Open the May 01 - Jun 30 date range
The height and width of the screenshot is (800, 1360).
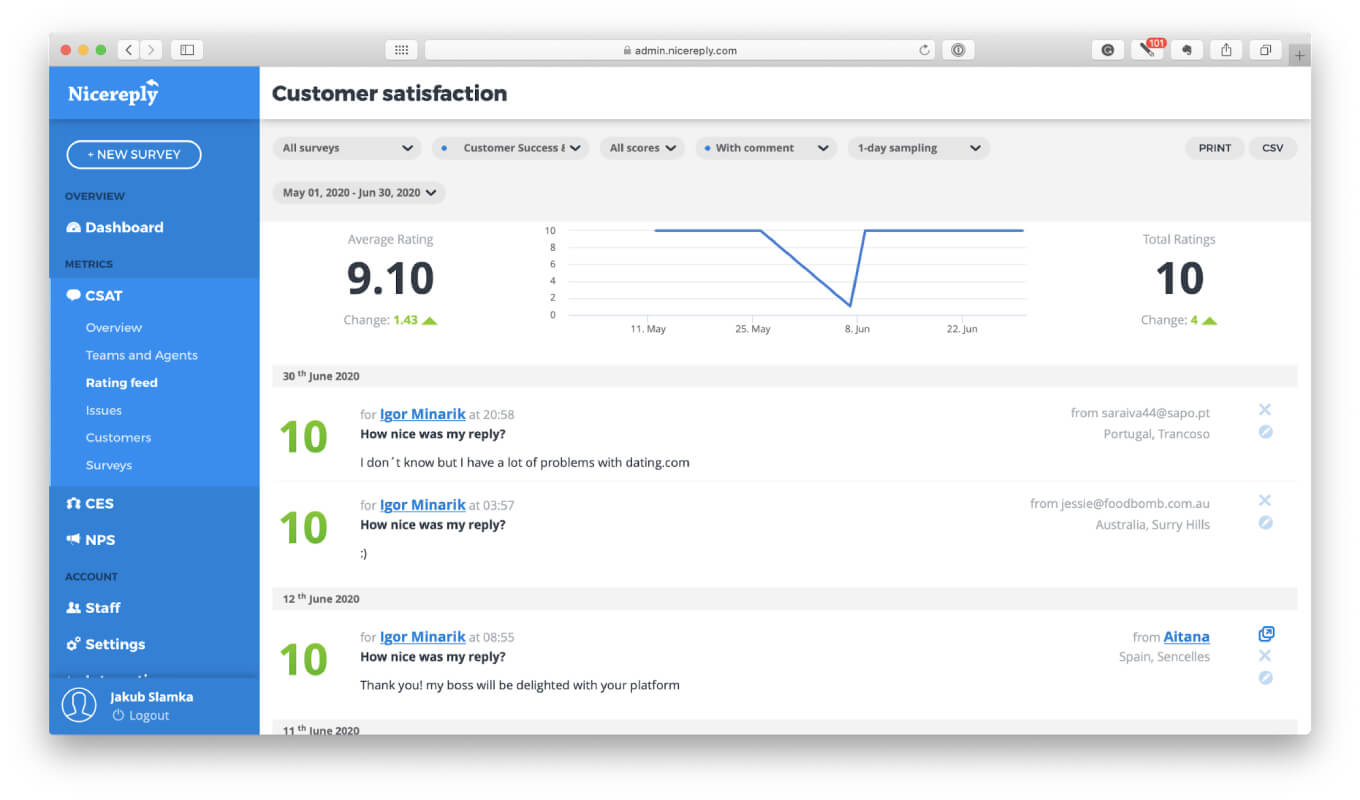359,193
